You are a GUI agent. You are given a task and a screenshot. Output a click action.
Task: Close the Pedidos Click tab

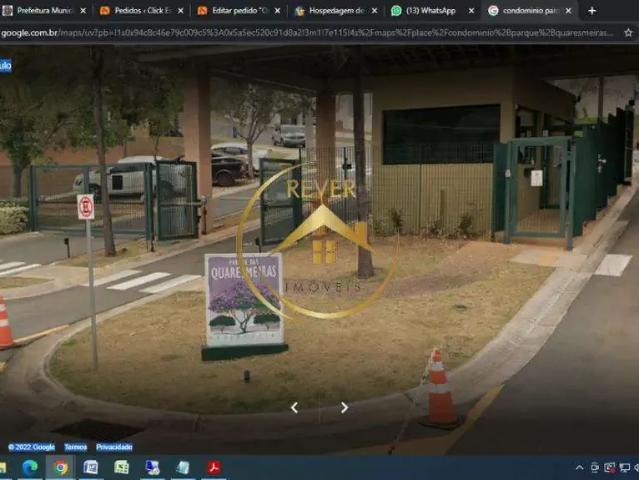point(181,11)
